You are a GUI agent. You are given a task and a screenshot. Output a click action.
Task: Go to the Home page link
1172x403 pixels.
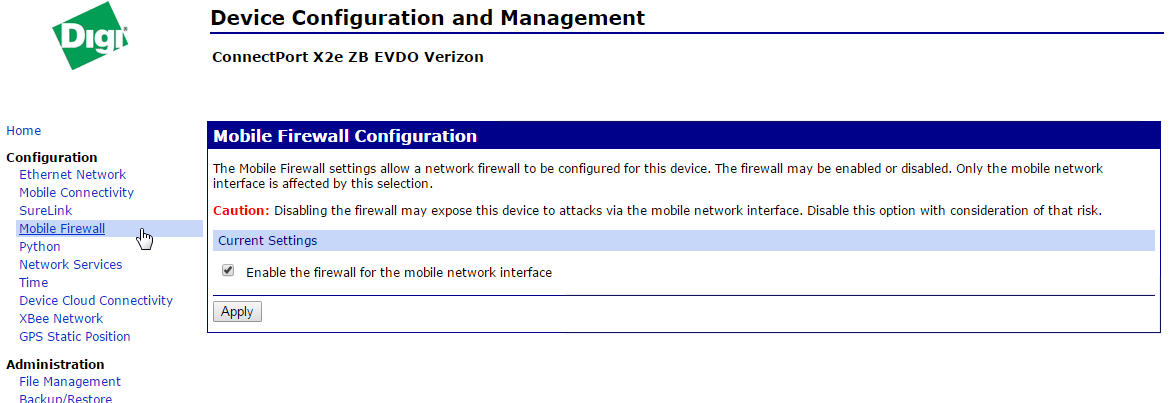click(x=24, y=131)
